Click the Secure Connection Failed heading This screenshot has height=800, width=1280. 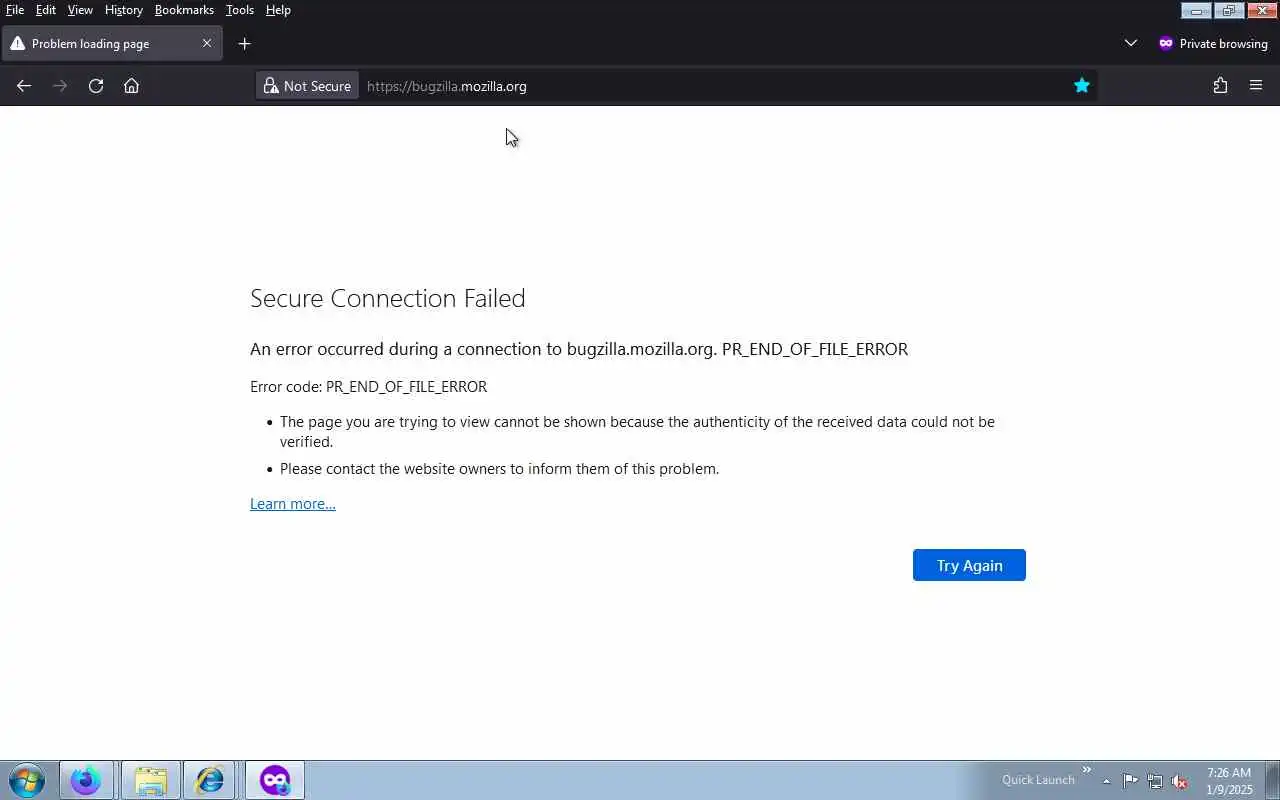pos(388,298)
